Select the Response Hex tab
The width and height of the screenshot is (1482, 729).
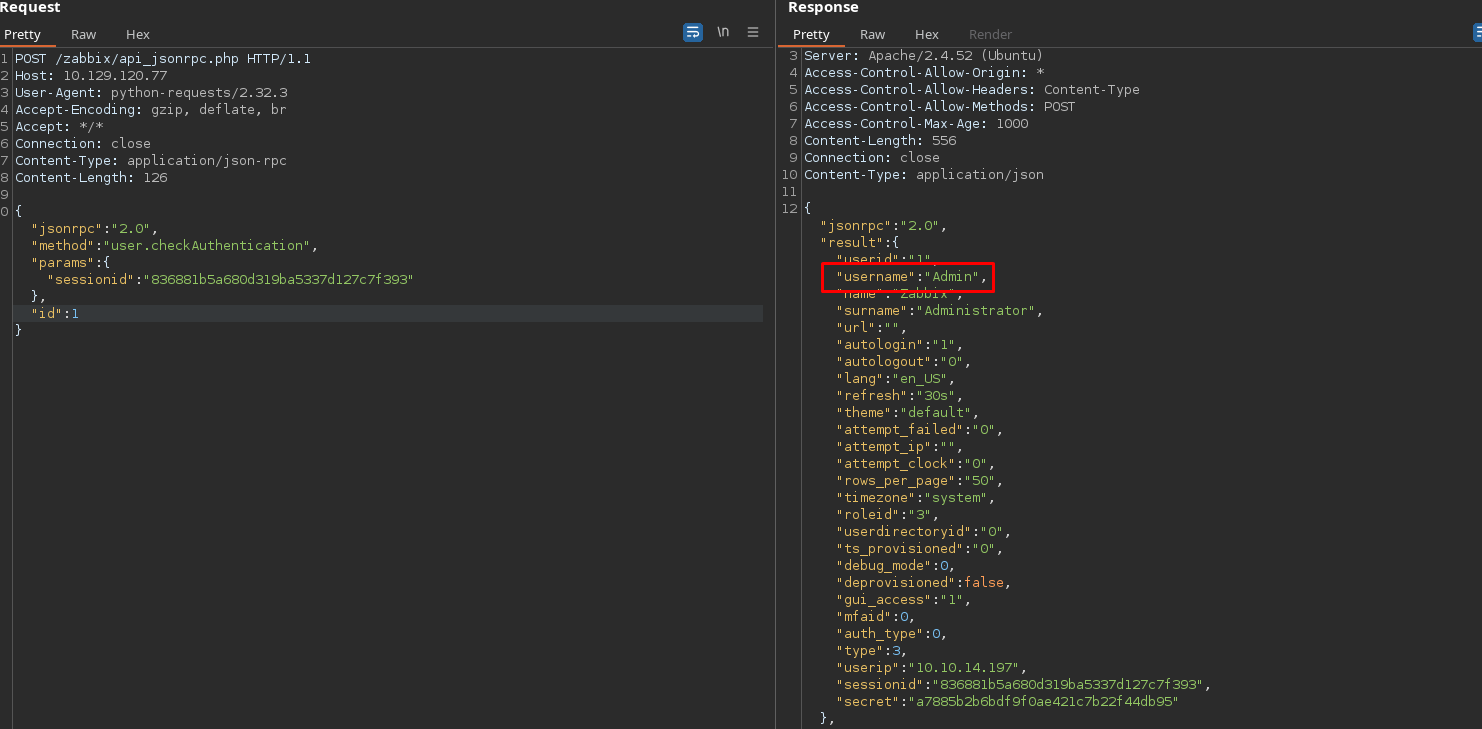tap(927, 34)
